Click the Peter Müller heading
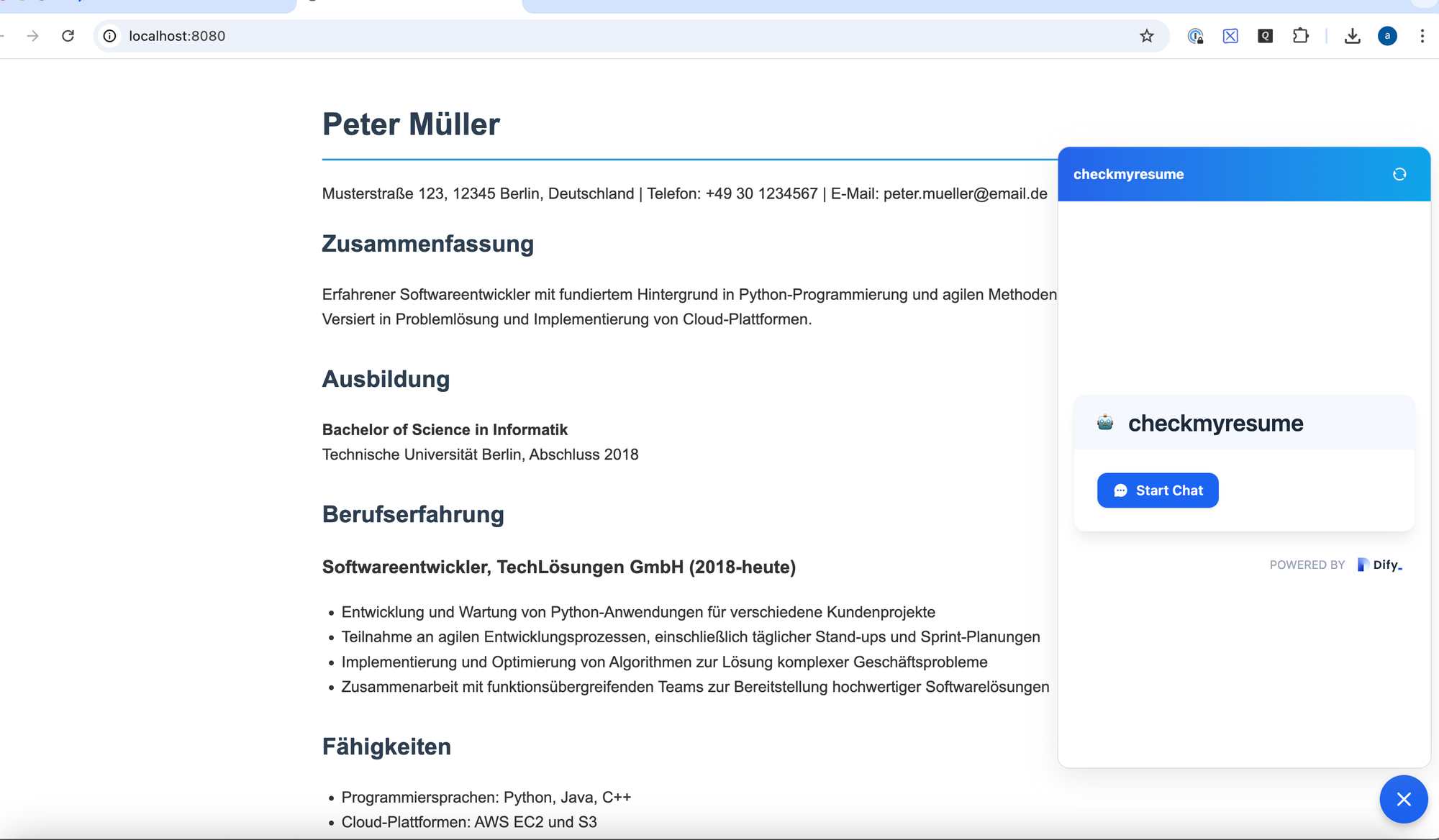1439x840 pixels. pyautogui.click(x=411, y=124)
